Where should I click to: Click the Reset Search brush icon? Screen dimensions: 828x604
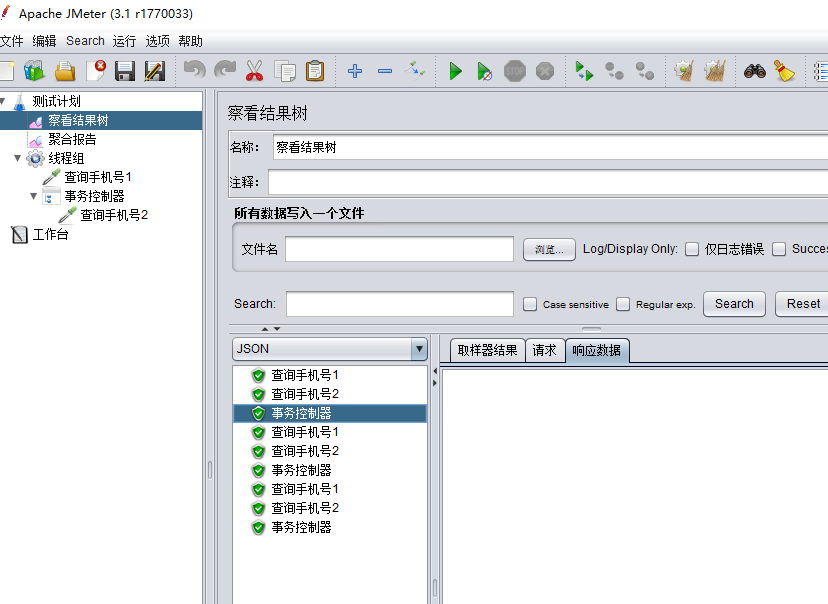pos(784,71)
